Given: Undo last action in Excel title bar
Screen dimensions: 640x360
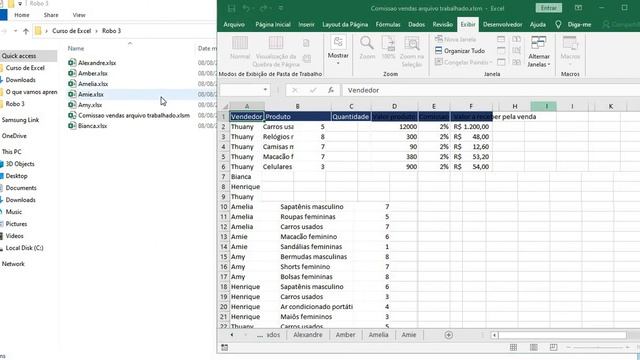Looking at the screenshot, I should tap(246, 8).
